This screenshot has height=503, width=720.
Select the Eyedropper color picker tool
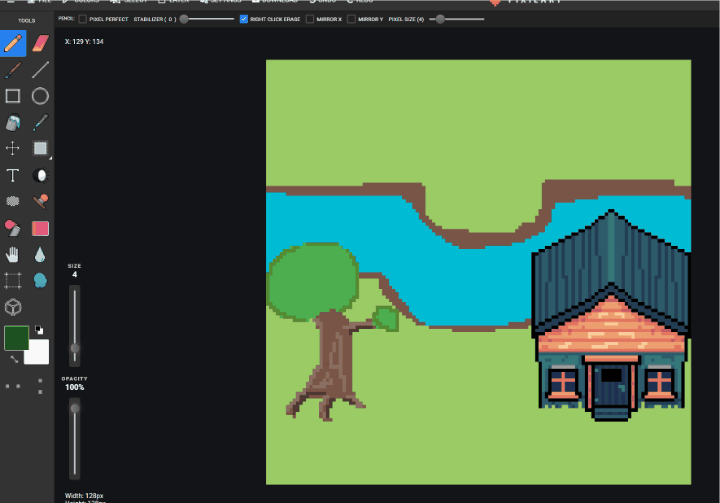point(40,123)
